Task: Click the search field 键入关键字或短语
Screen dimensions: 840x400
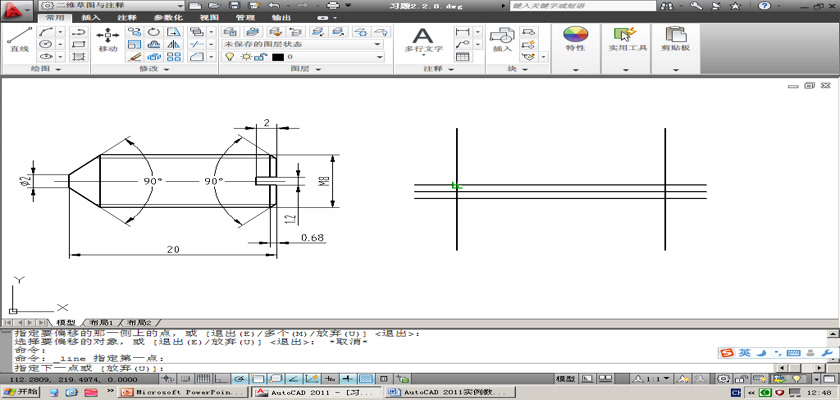Action: pyautogui.click(x=582, y=5)
